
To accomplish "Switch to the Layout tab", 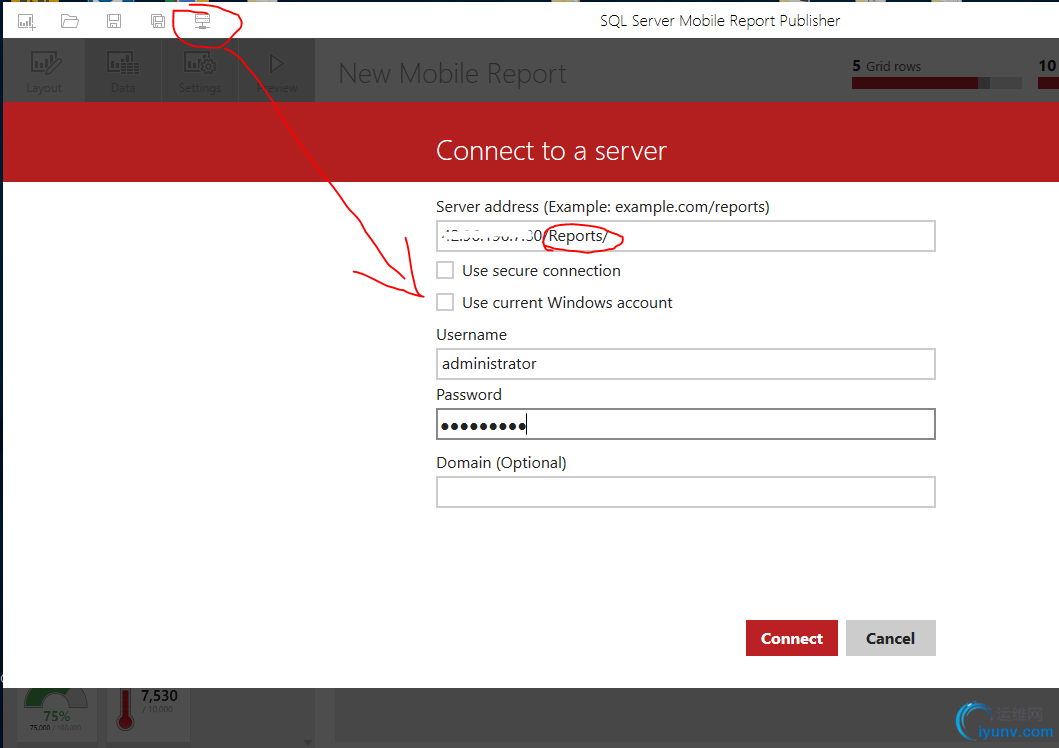I will 45,71.
